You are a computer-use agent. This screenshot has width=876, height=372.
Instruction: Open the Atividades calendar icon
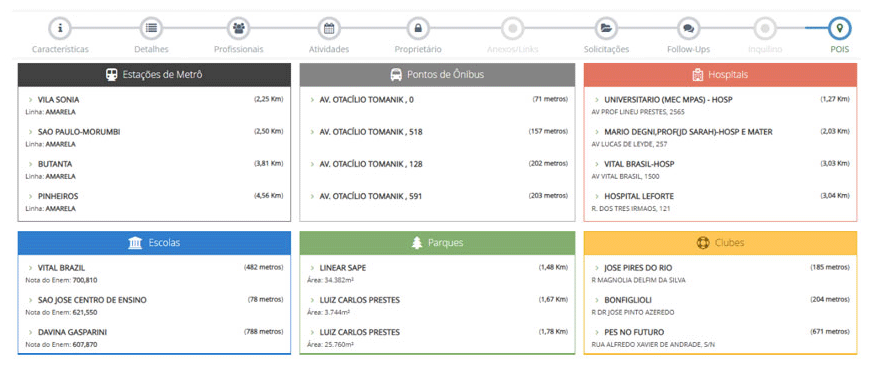(328, 28)
